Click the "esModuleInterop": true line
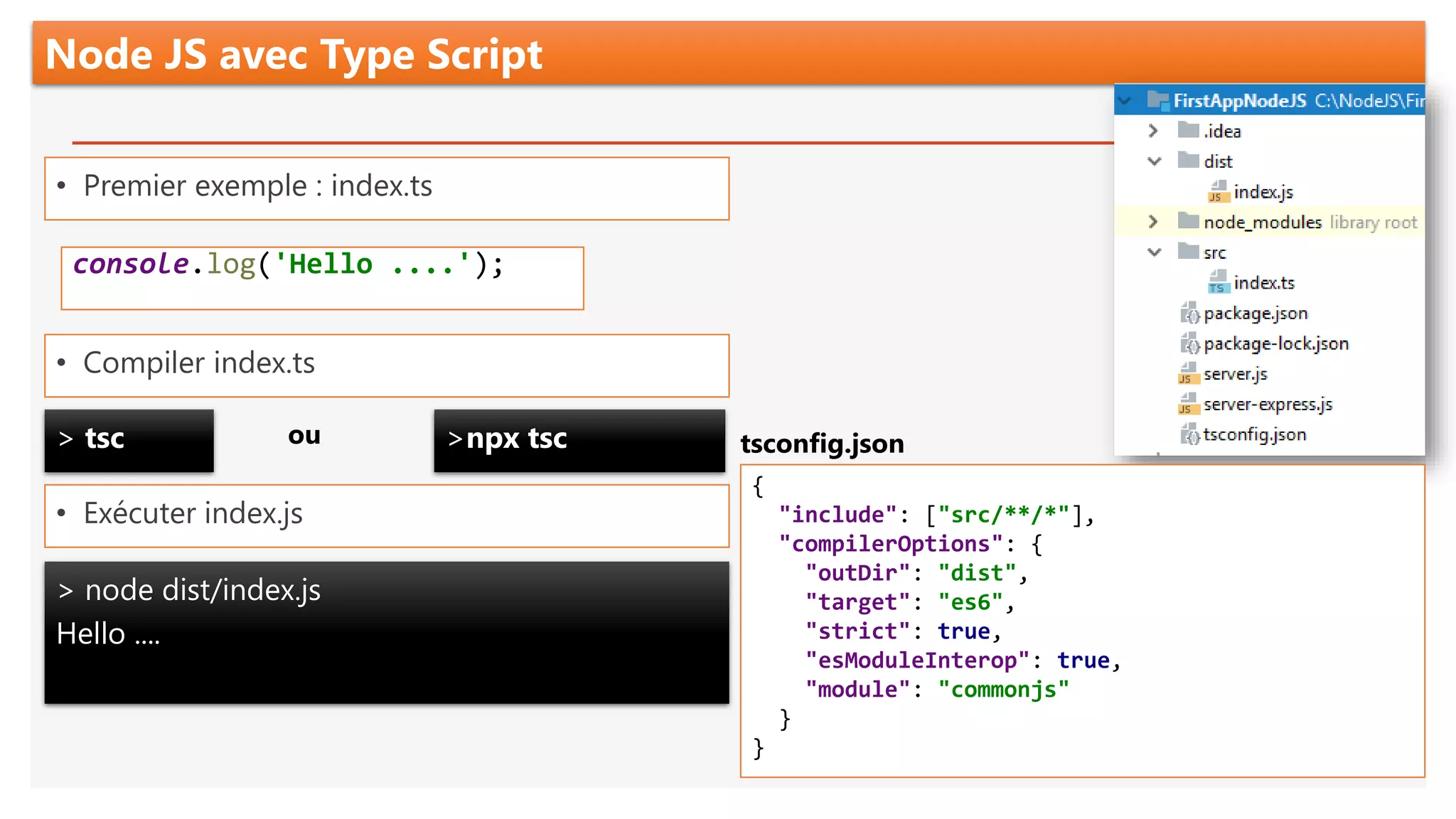This screenshot has height=819, width=1456. point(963,660)
